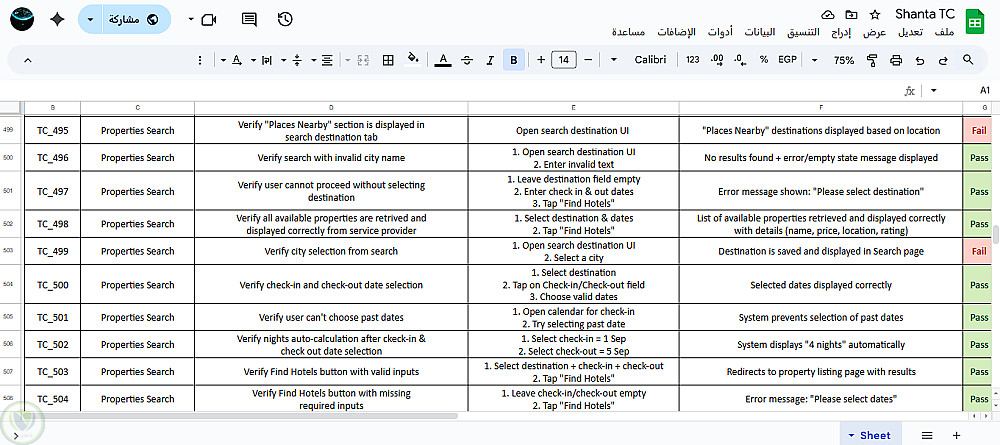Click decrease decimal places icon
Screen dimensions: 1000x445
(x=741, y=60)
